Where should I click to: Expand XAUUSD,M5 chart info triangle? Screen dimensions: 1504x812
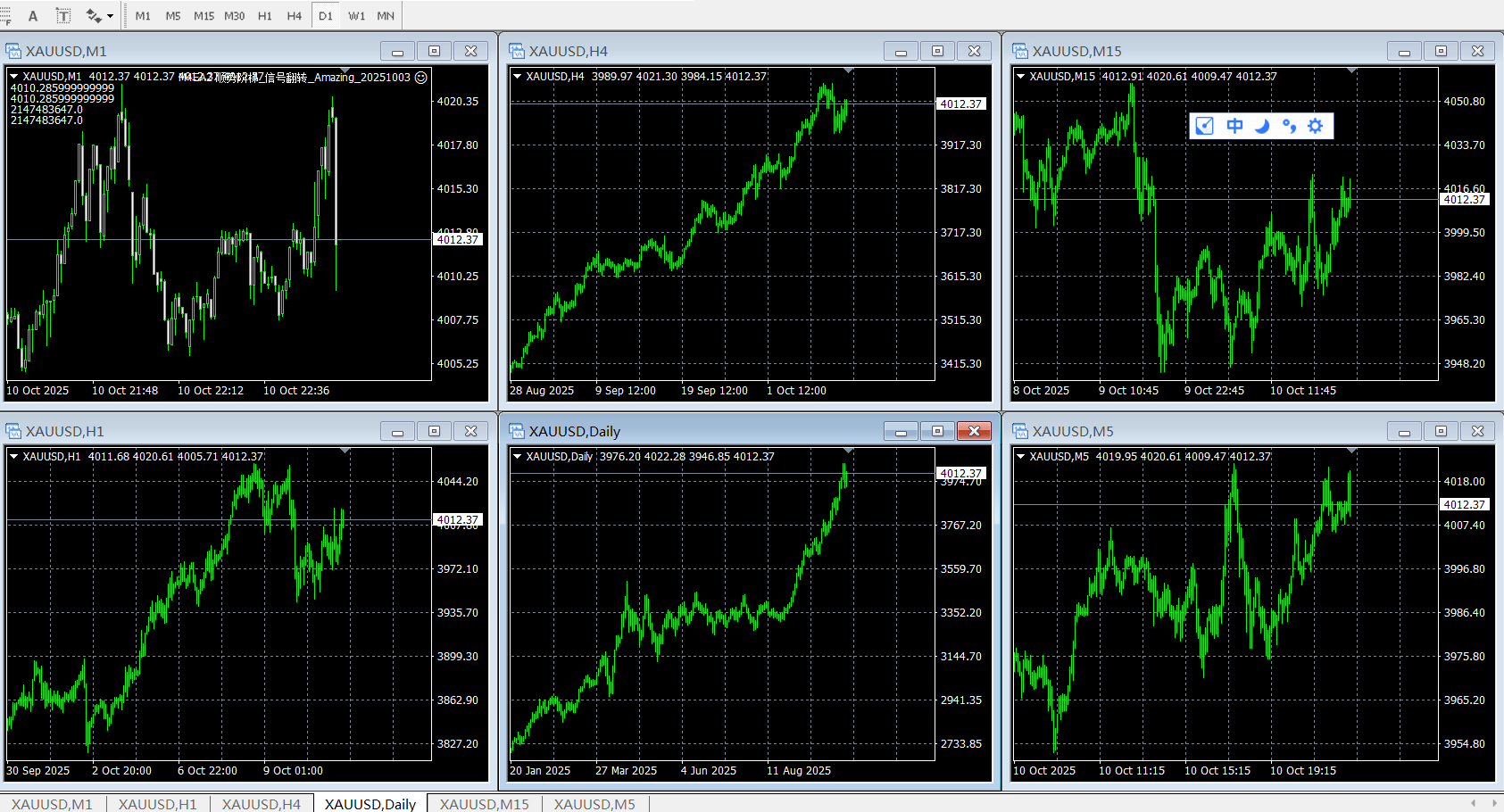coord(1020,457)
